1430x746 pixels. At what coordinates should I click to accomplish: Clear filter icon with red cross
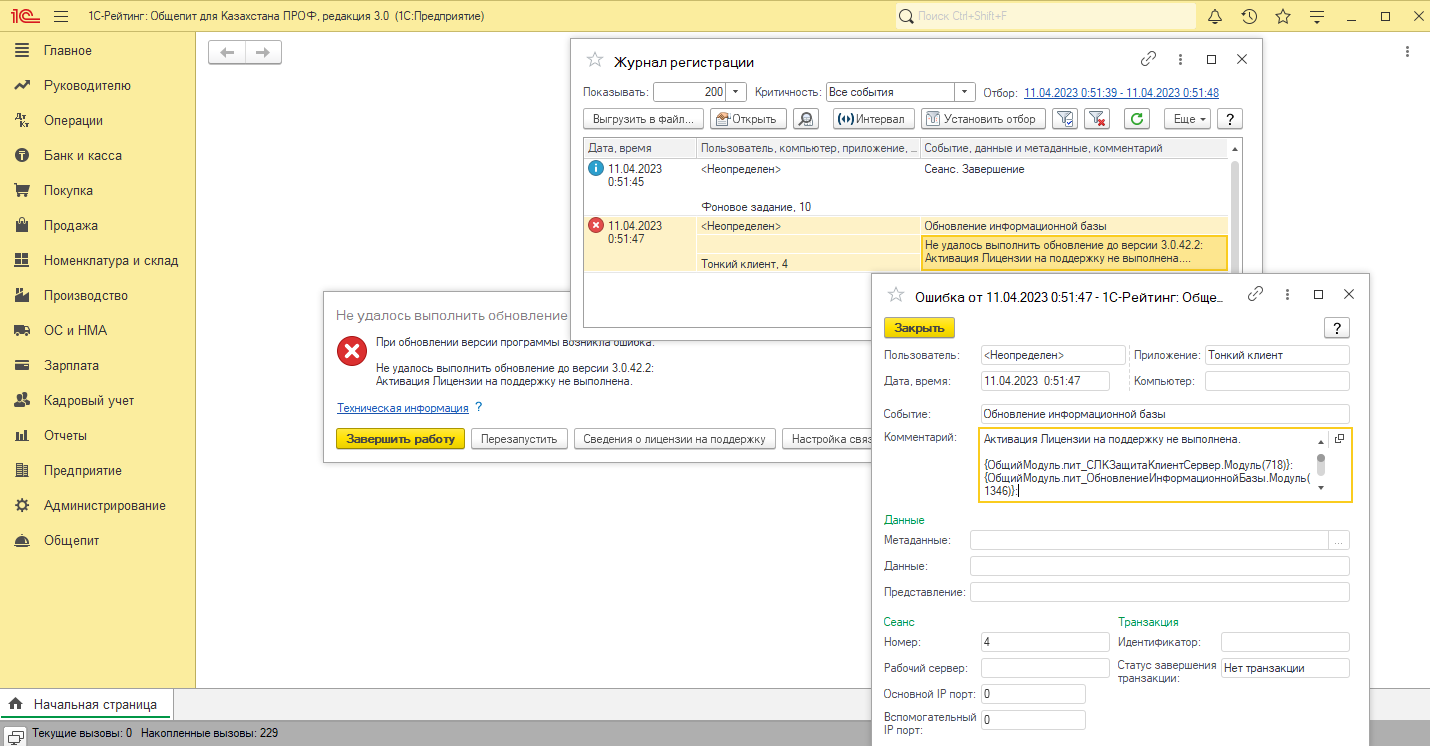pos(1098,119)
